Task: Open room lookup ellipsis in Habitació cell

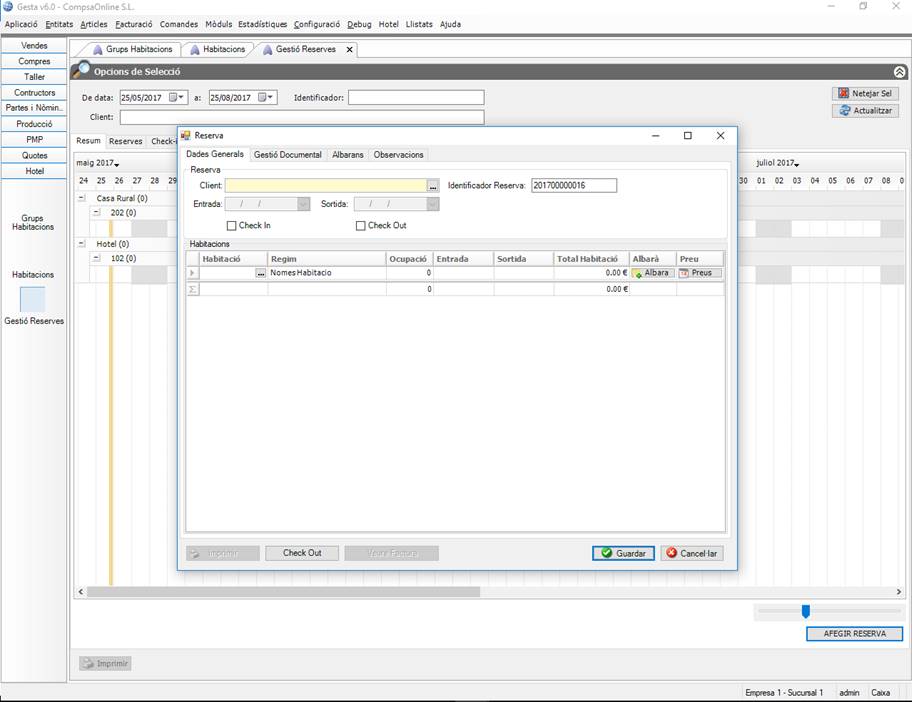Action: [261, 273]
